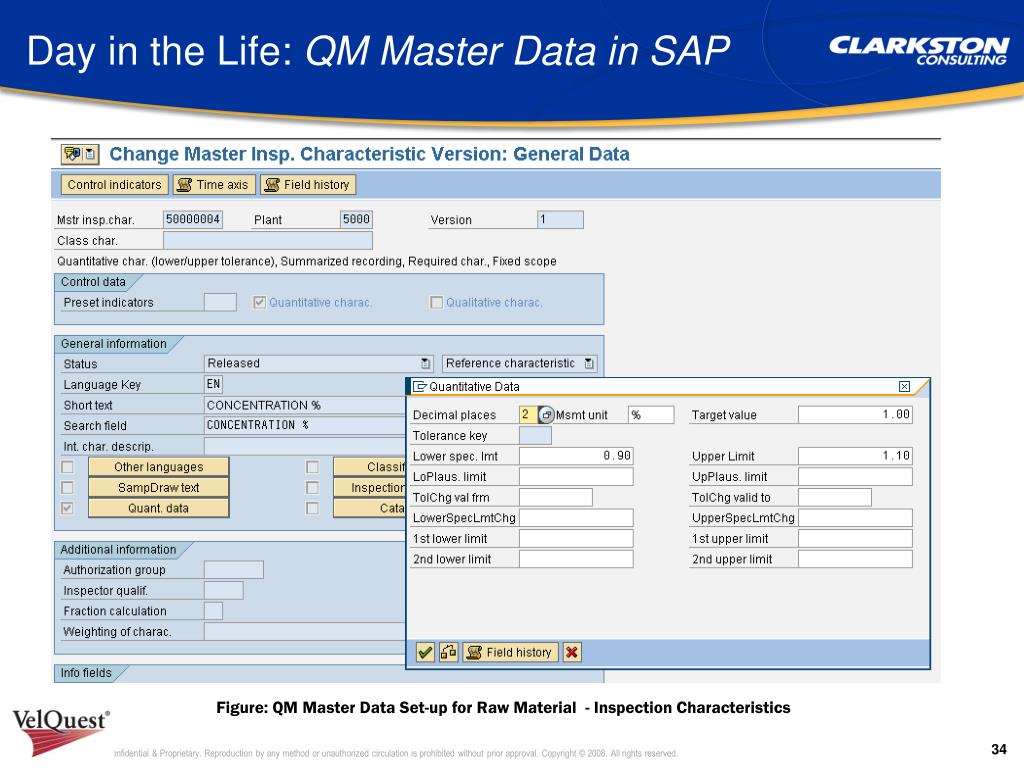The height and width of the screenshot is (768, 1024).
Task: Click the Upper Limit field
Action: (x=856, y=456)
